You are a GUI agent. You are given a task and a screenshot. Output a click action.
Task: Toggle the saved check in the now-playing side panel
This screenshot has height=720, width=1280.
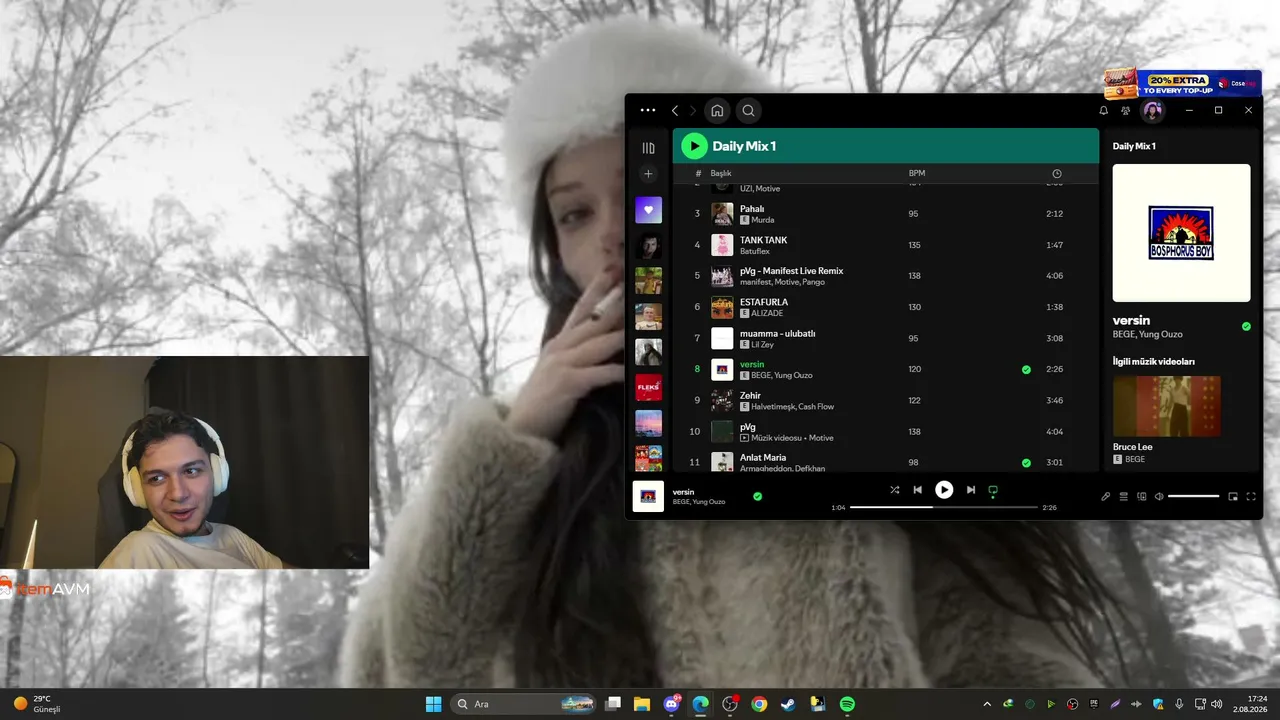click(1246, 326)
